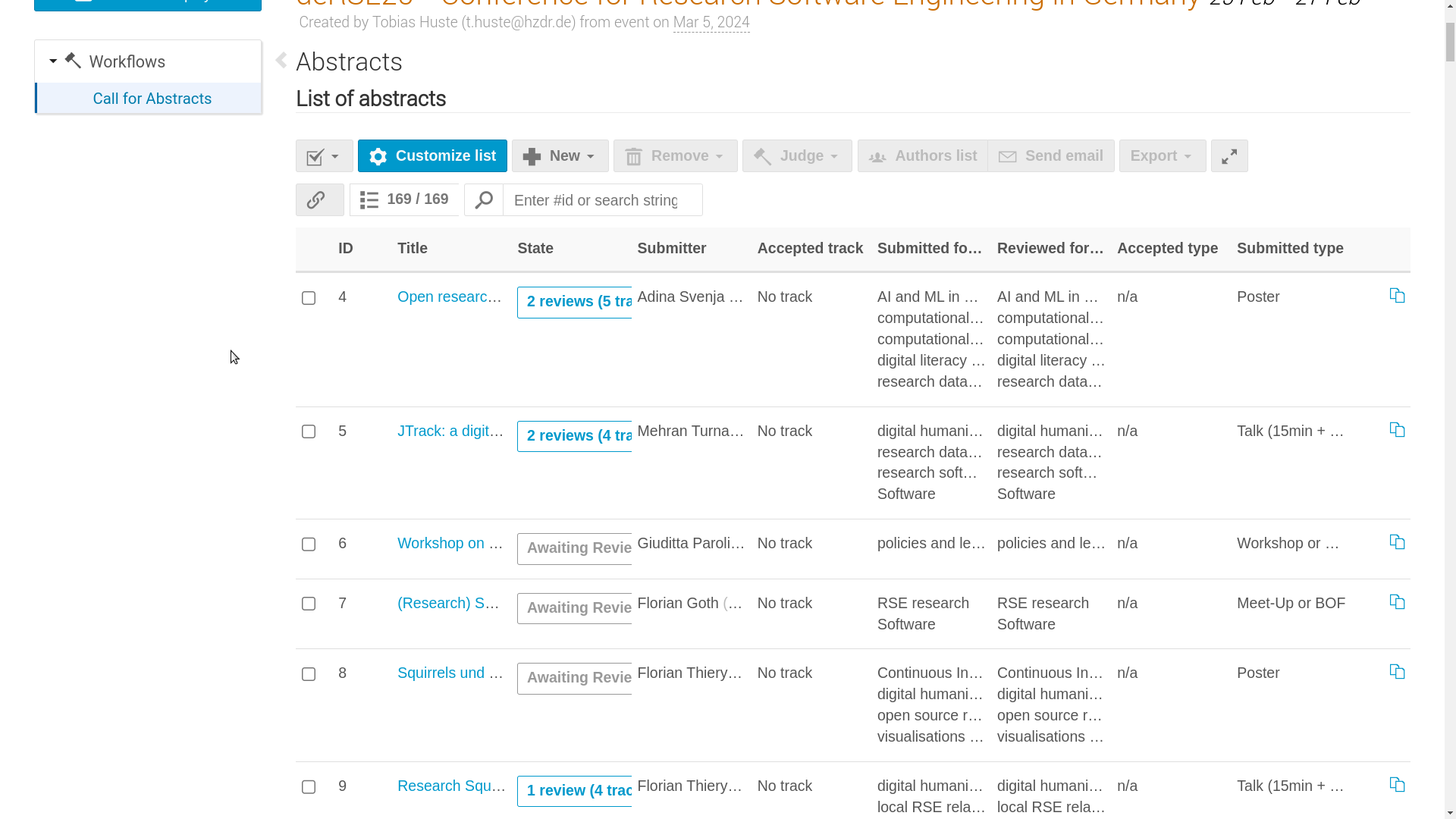The width and height of the screenshot is (1456, 819).
Task: Select abstract 7 row checkbox
Action: (x=309, y=604)
